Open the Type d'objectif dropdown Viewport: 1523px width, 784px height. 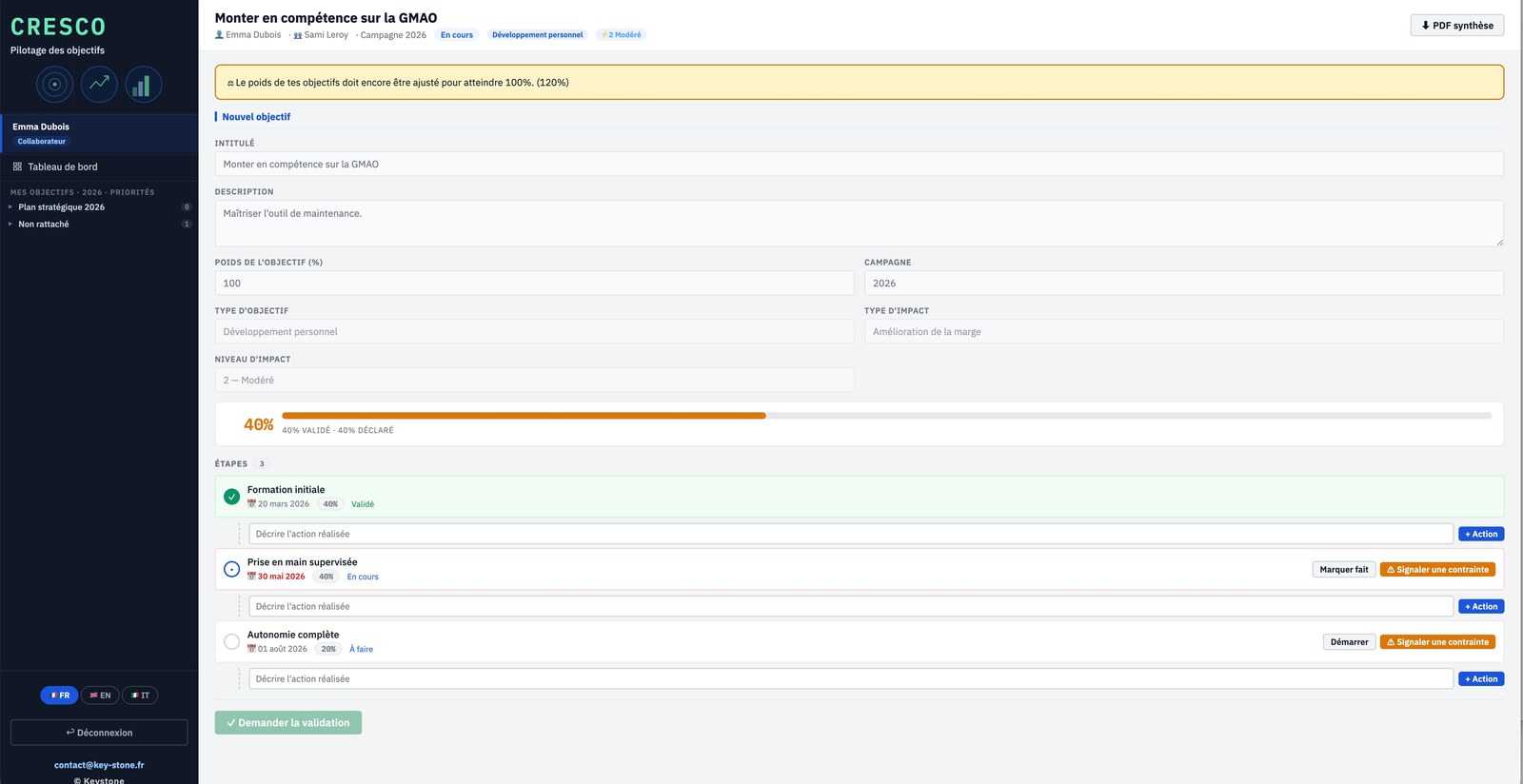coord(534,331)
